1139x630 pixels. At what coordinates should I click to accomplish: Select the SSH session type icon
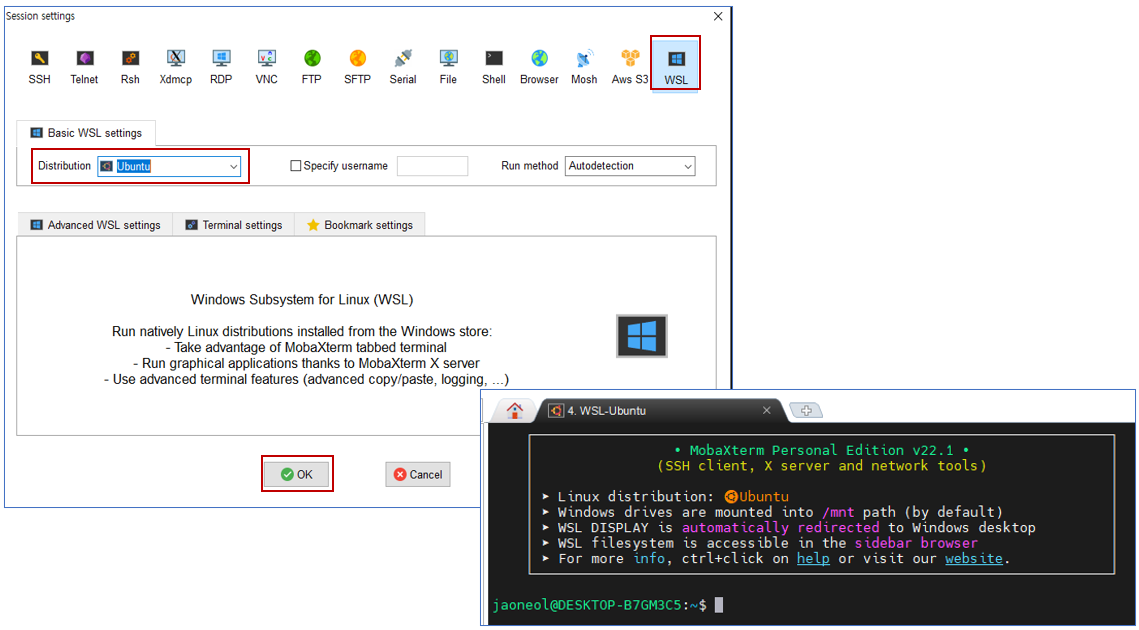(39, 67)
